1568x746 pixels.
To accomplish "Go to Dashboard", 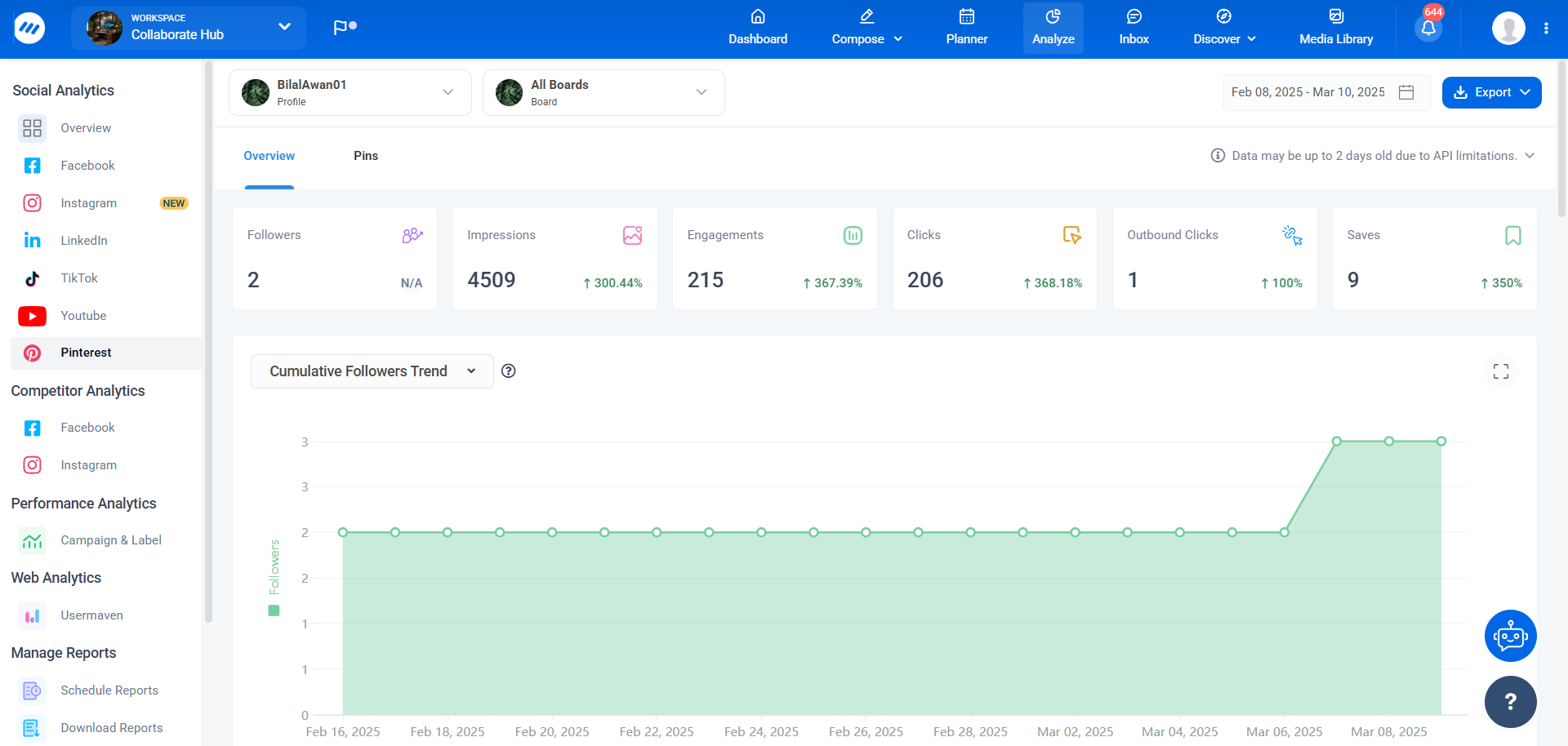I will 758,29.
